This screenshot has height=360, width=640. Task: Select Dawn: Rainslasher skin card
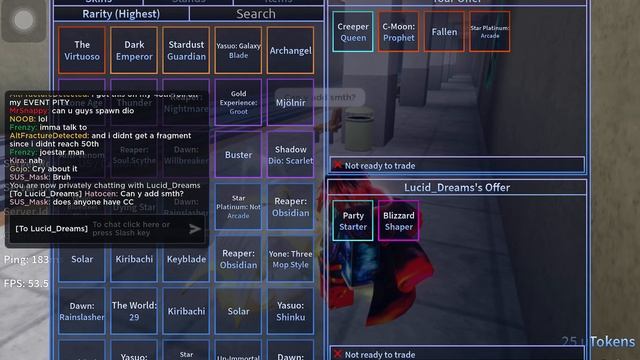point(82,311)
